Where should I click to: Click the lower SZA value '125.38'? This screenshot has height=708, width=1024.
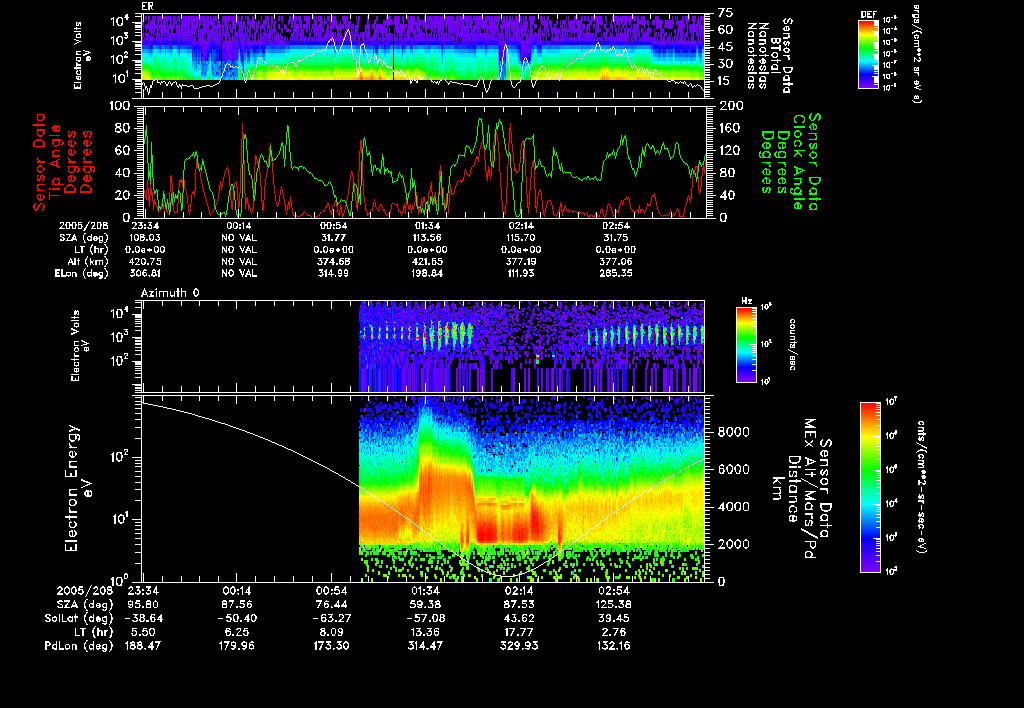tap(613, 605)
